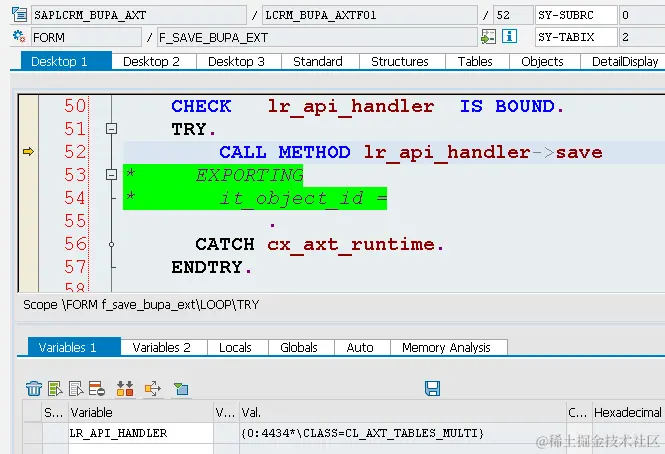
Task: Click line number 50 in the editor
Action: tap(75, 106)
